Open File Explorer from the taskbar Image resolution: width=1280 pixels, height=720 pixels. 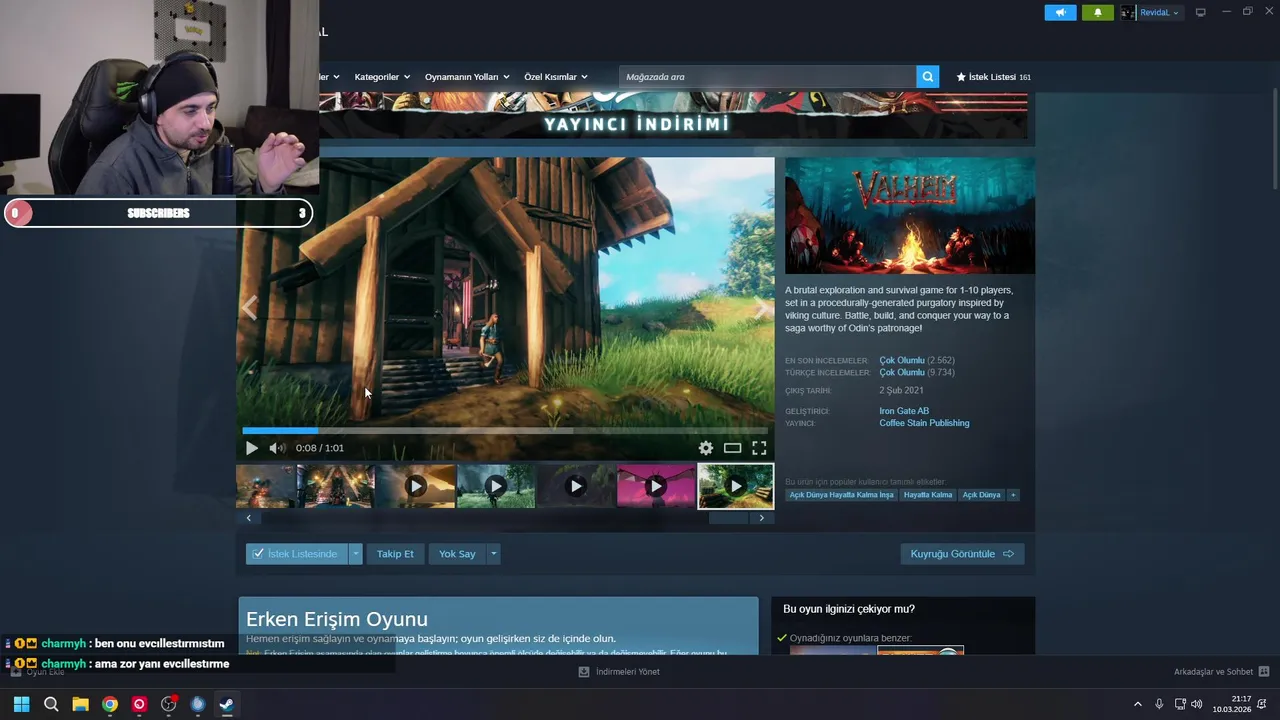point(80,704)
